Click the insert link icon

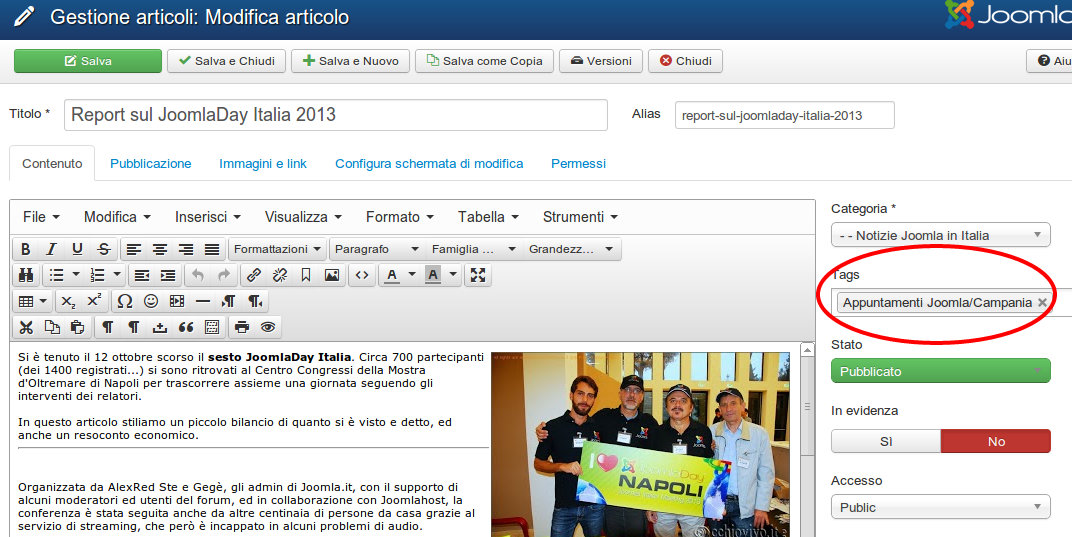(x=254, y=275)
